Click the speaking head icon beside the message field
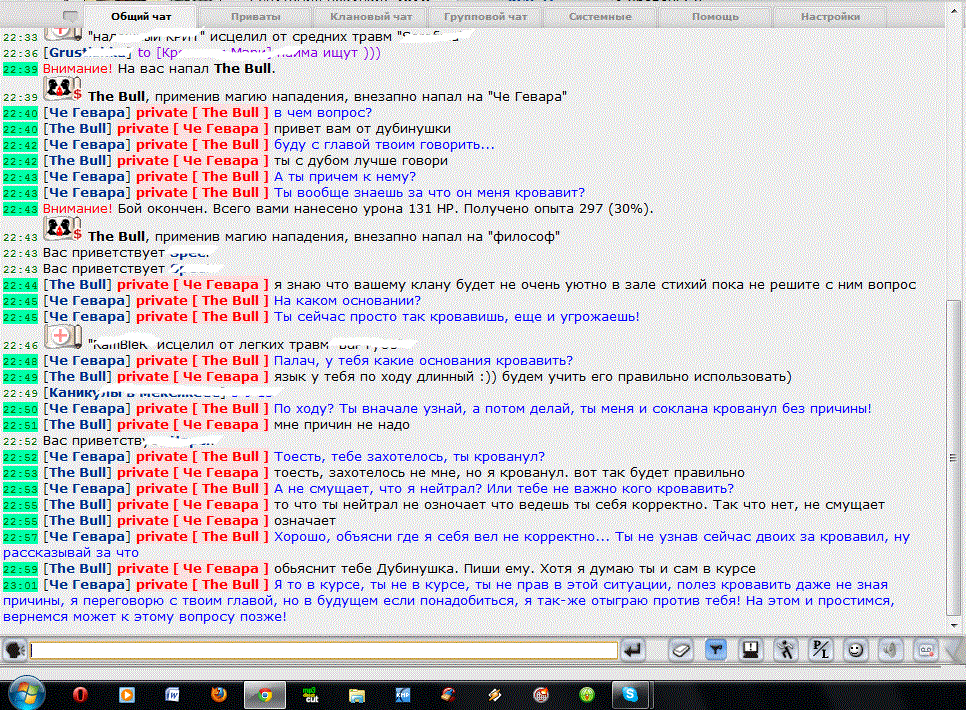 coord(15,650)
